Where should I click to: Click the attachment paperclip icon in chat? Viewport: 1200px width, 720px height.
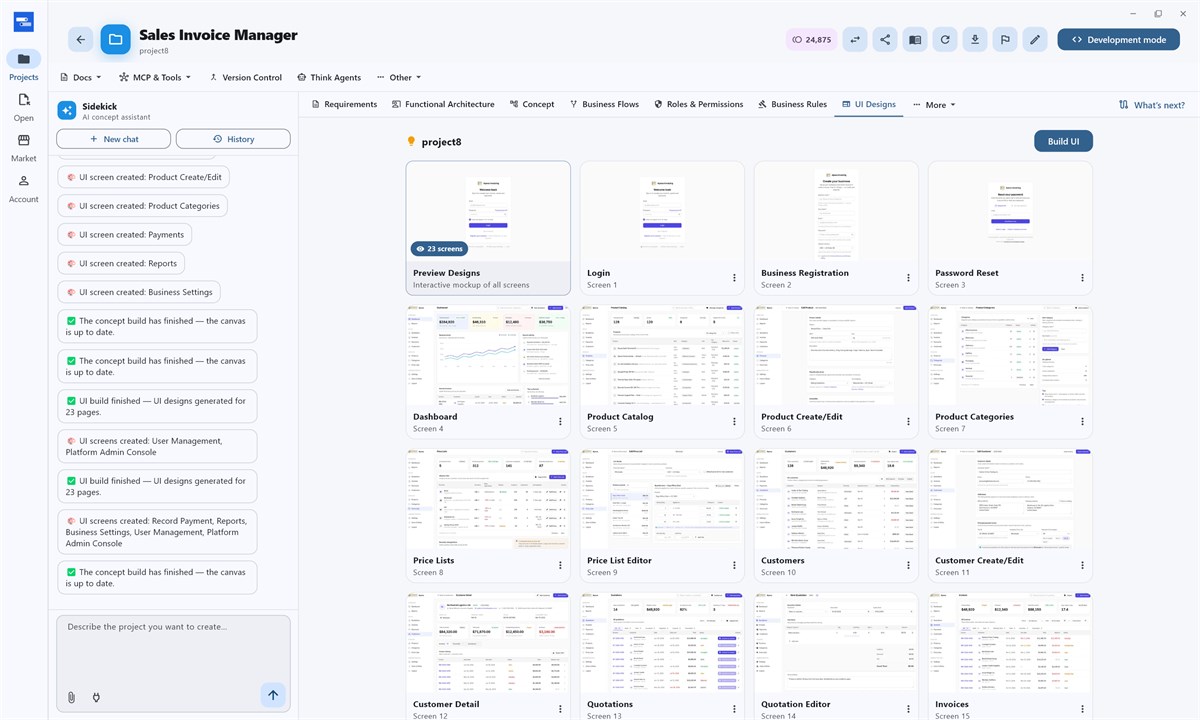coord(71,697)
